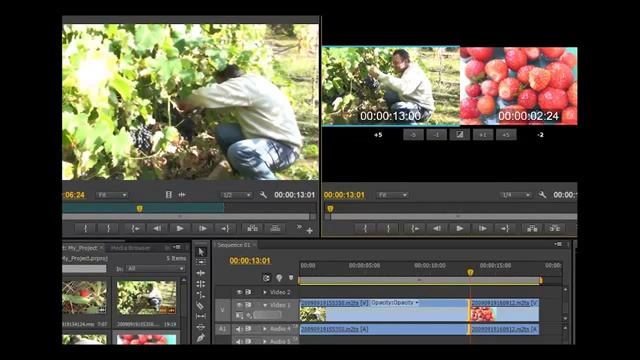Step forward one frame in right monitor
The height and width of the screenshot is (360, 640).
coord(482,229)
